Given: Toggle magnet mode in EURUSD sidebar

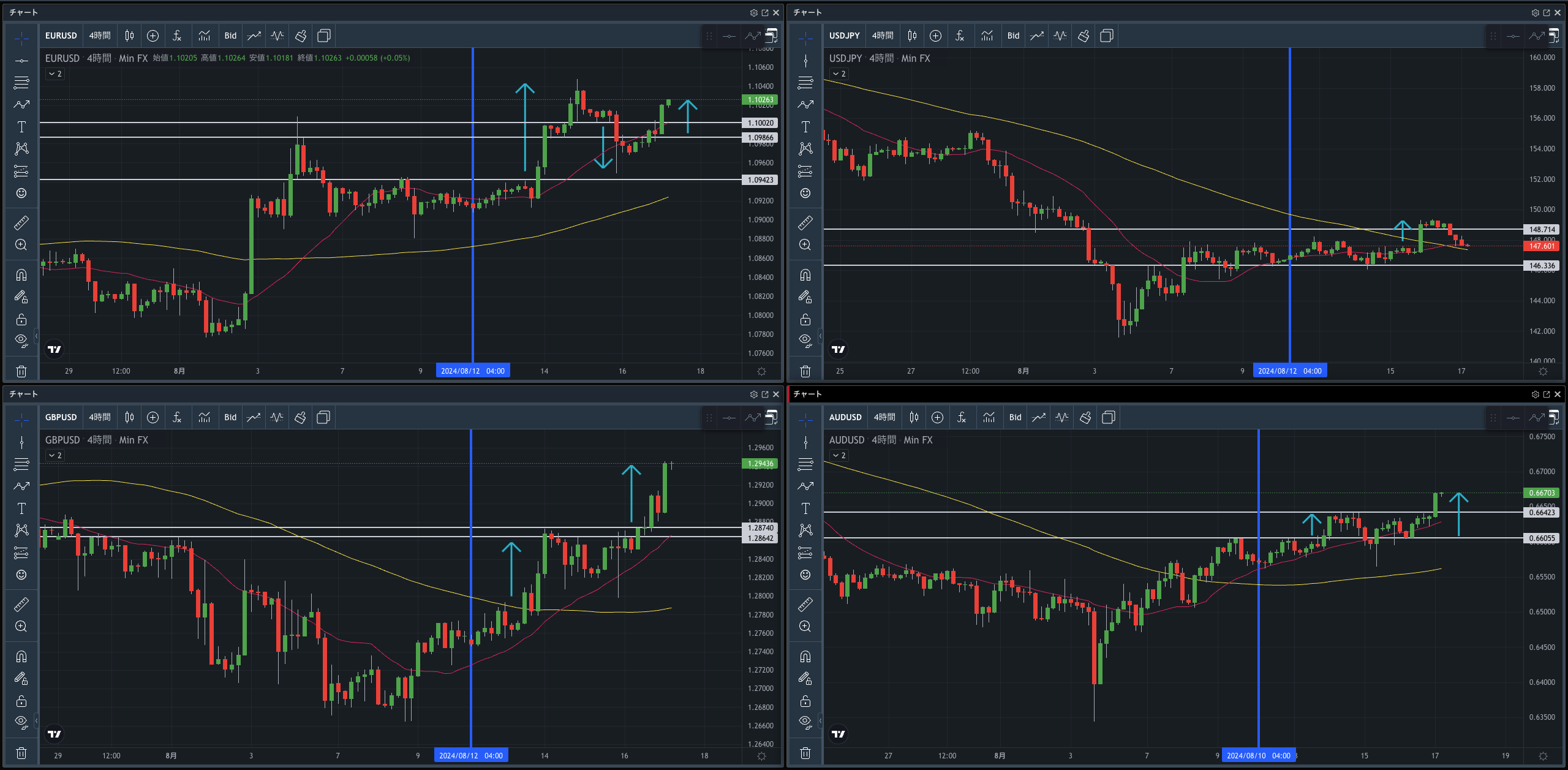Looking at the screenshot, I should [21, 274].
